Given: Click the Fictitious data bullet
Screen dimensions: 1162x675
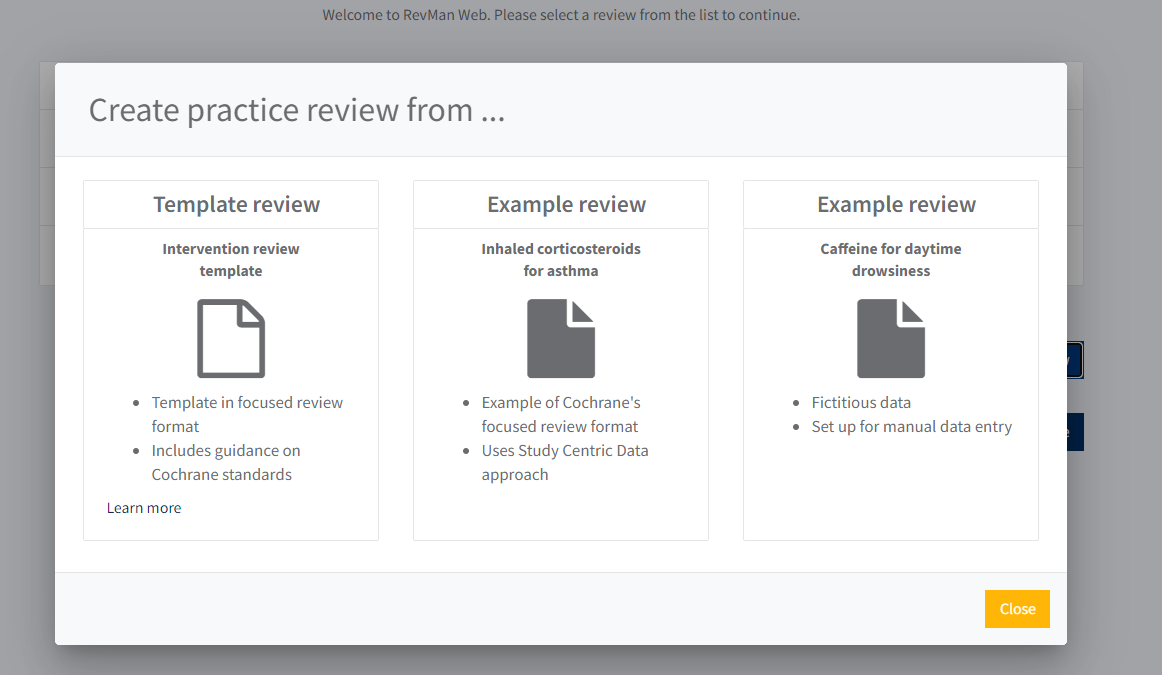Looking at the screenshot, I should [x=861, y=402].
